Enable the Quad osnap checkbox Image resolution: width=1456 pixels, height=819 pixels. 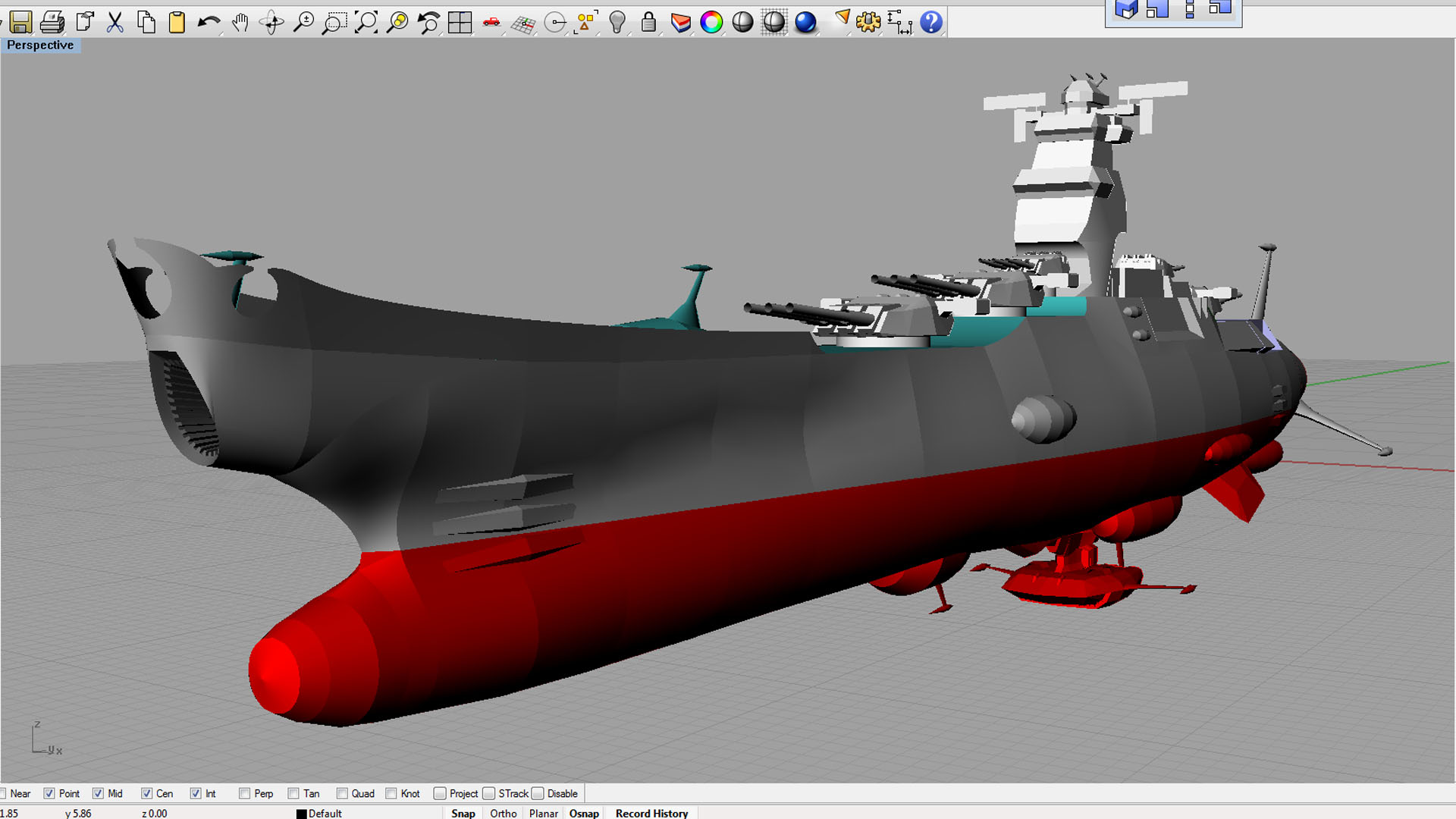coord(342,793)
